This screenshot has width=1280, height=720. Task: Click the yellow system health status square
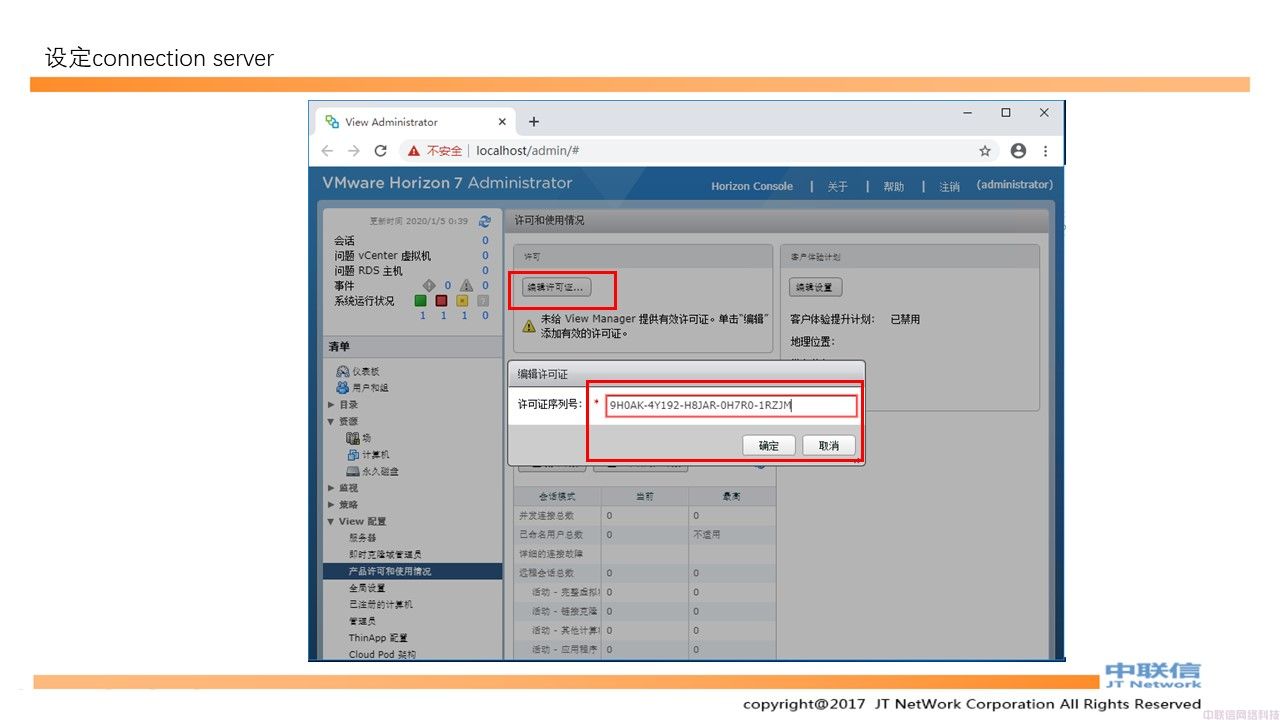[462, 300]
